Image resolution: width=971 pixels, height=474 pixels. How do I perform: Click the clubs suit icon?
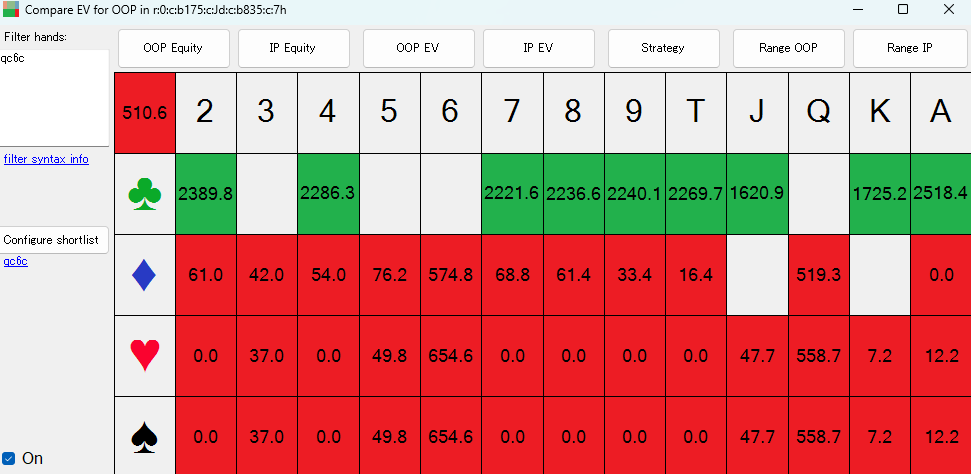(146, 194)
